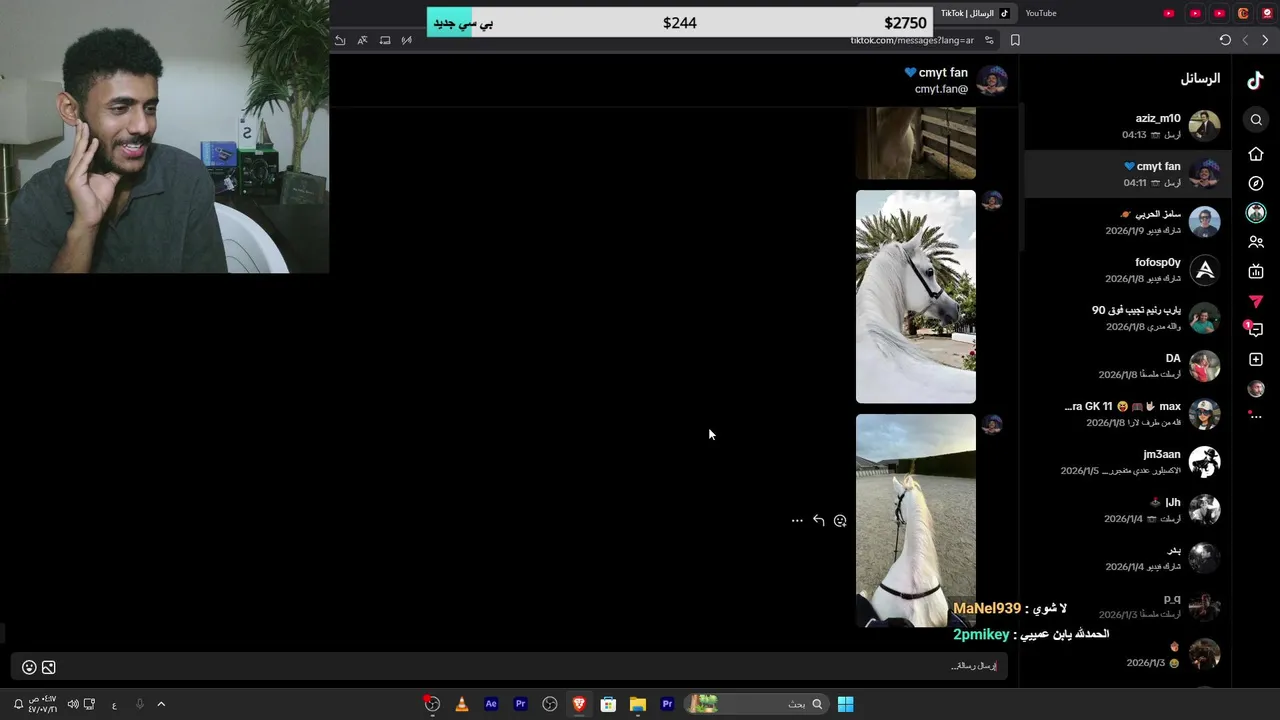The height and width of the screenshot is (720, 1280).
Task: Click cmyt fan name in chat header
Action: pos(936,73)
